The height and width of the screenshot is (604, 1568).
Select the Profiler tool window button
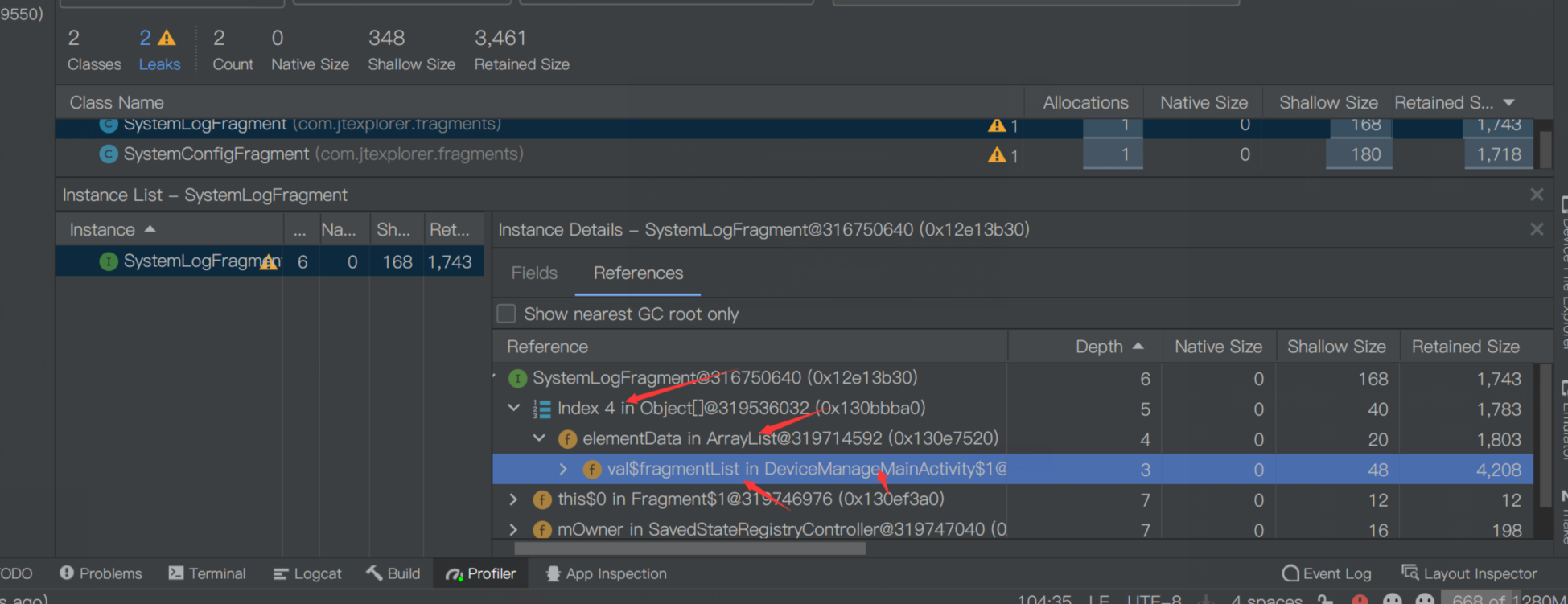480,573
